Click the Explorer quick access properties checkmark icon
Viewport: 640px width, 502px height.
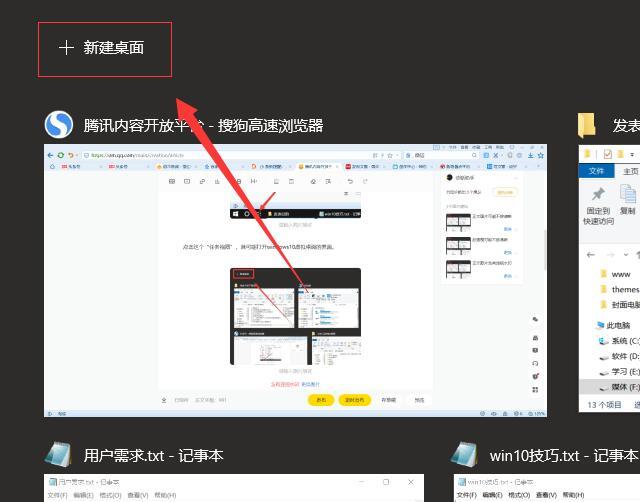click(607, 154)
